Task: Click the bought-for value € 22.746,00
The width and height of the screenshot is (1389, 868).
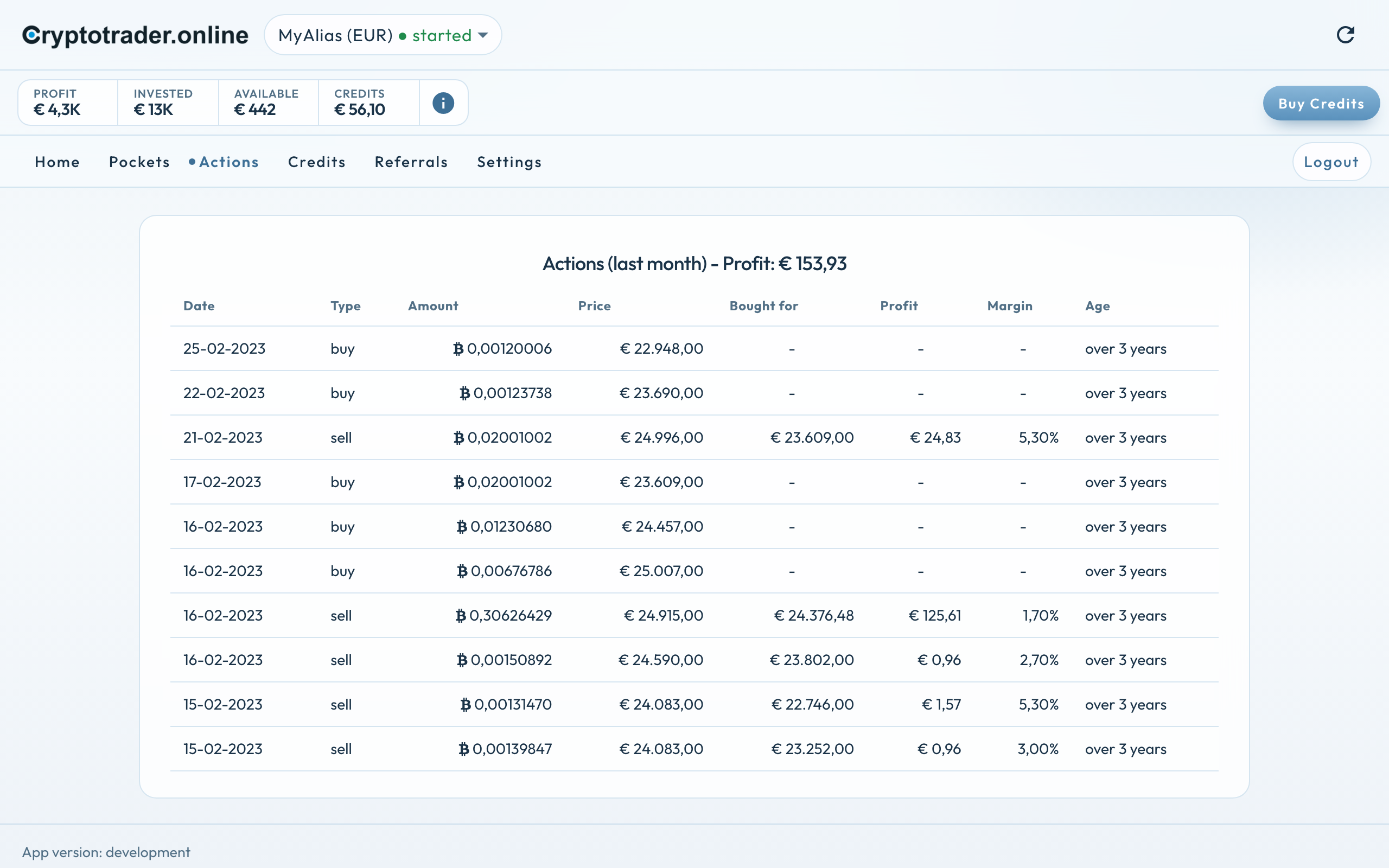Action: [x=813, y=704]
